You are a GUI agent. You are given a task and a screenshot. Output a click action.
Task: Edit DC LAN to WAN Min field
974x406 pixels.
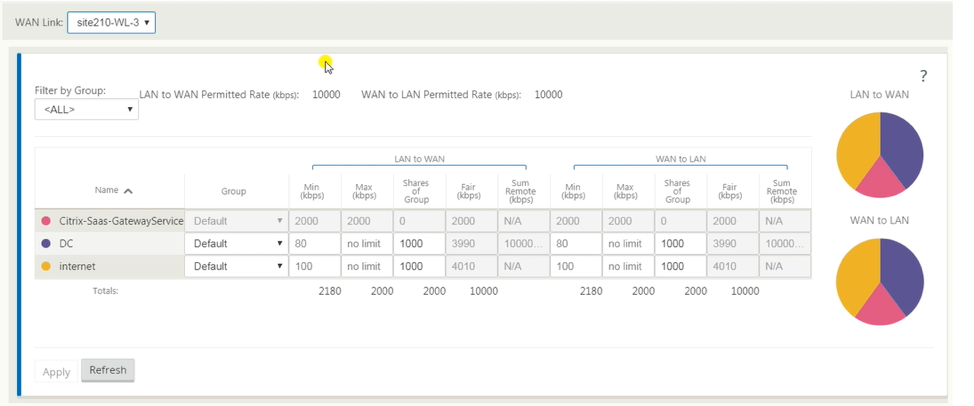coord(315,243)
